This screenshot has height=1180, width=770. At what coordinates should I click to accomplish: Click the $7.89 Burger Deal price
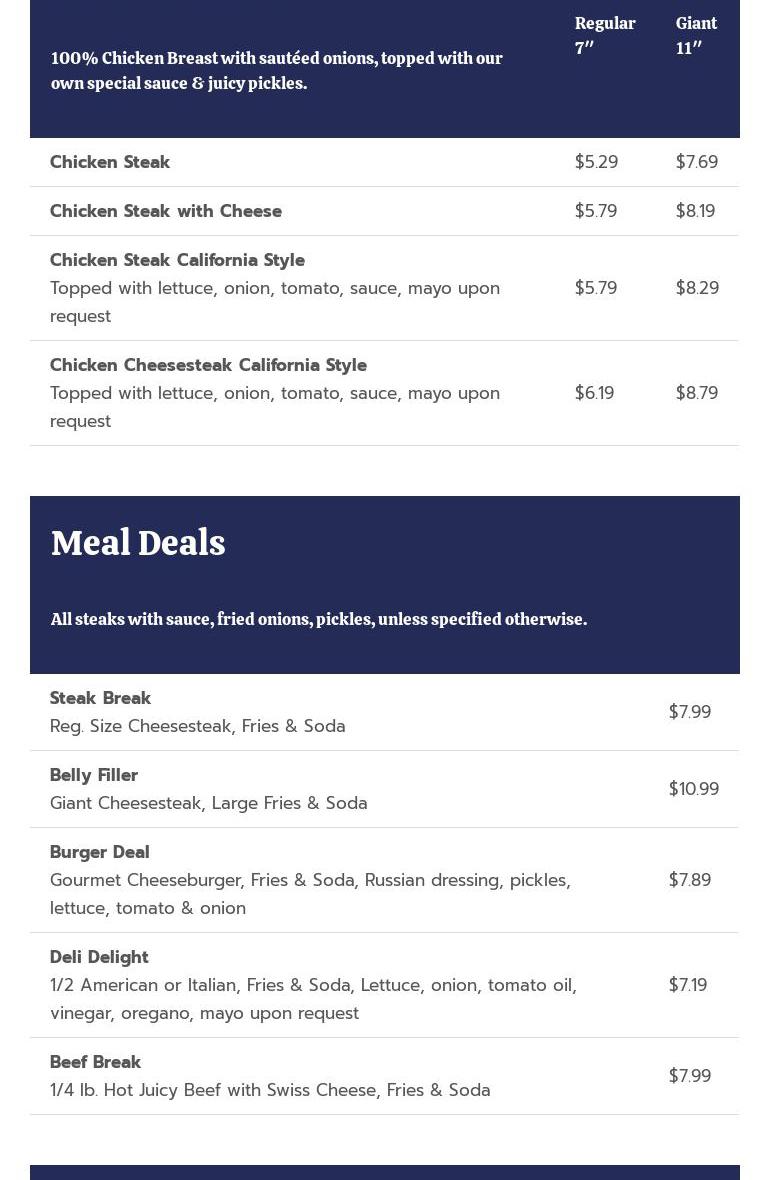coord(689,880)
